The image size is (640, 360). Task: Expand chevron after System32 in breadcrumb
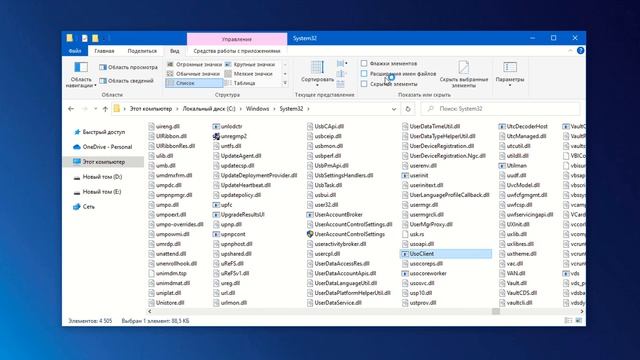tap(308, 109)
